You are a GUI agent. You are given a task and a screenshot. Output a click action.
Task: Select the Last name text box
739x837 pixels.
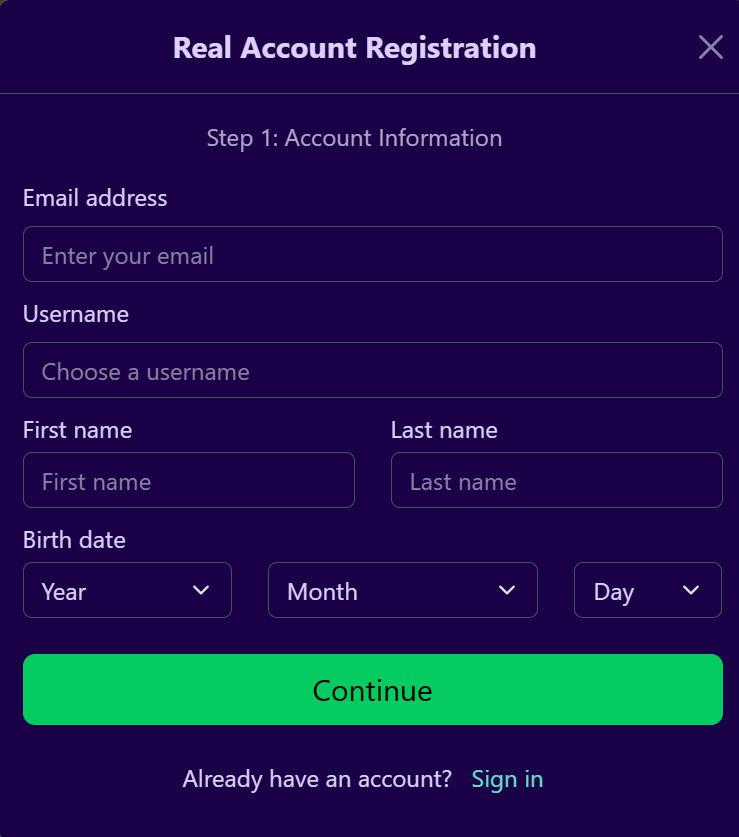[x=556, y=480]
